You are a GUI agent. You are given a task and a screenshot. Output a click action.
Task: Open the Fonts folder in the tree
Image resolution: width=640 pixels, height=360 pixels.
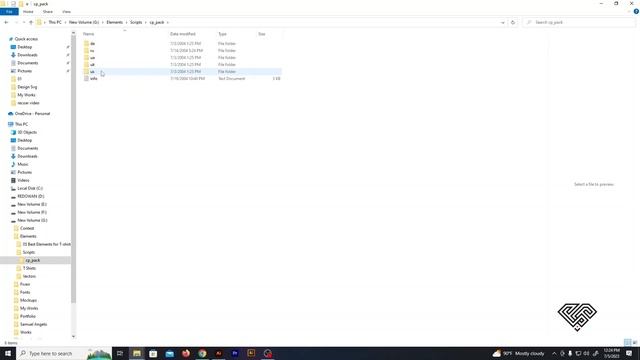point(25,292)
